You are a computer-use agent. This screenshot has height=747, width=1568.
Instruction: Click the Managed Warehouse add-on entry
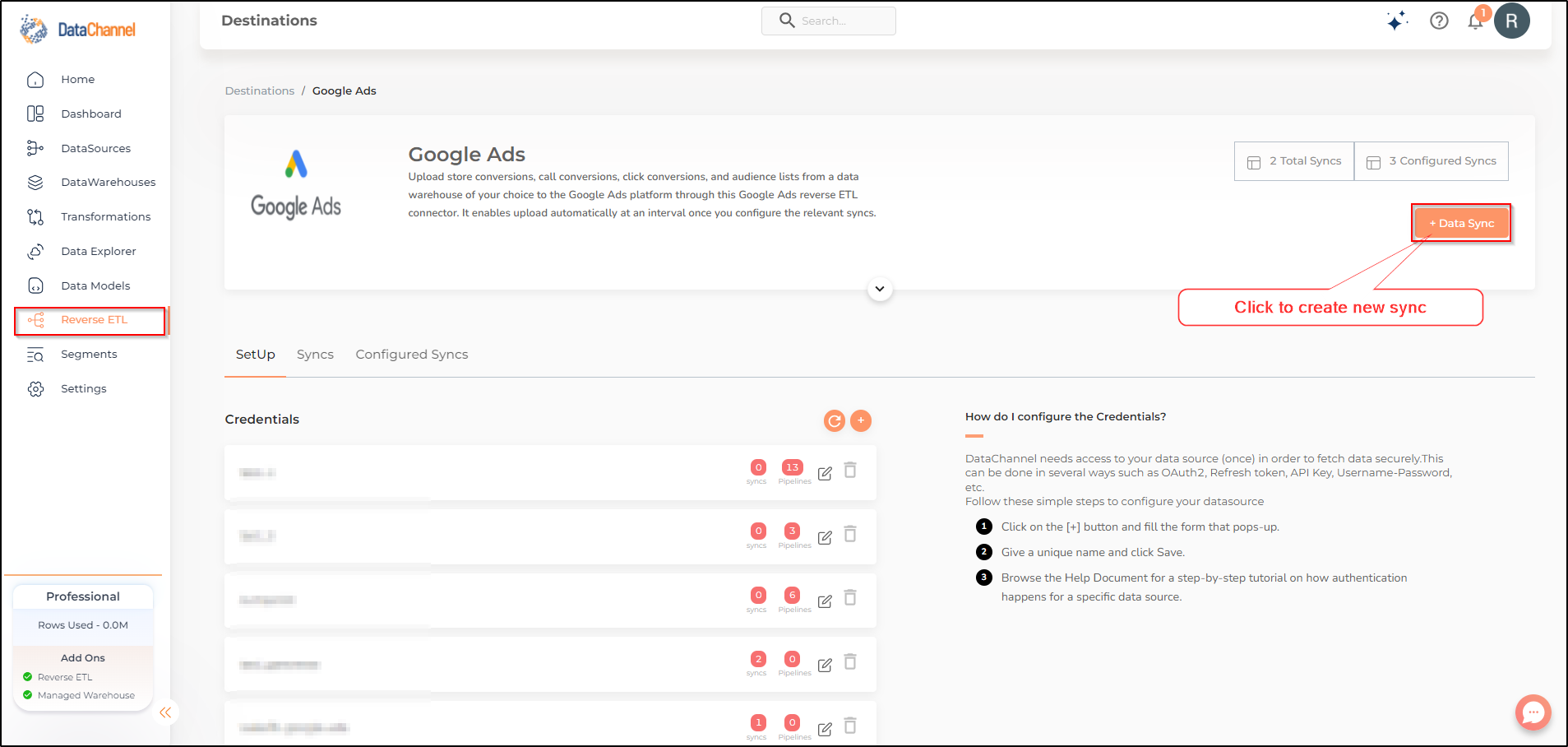[x=79, y=695]
